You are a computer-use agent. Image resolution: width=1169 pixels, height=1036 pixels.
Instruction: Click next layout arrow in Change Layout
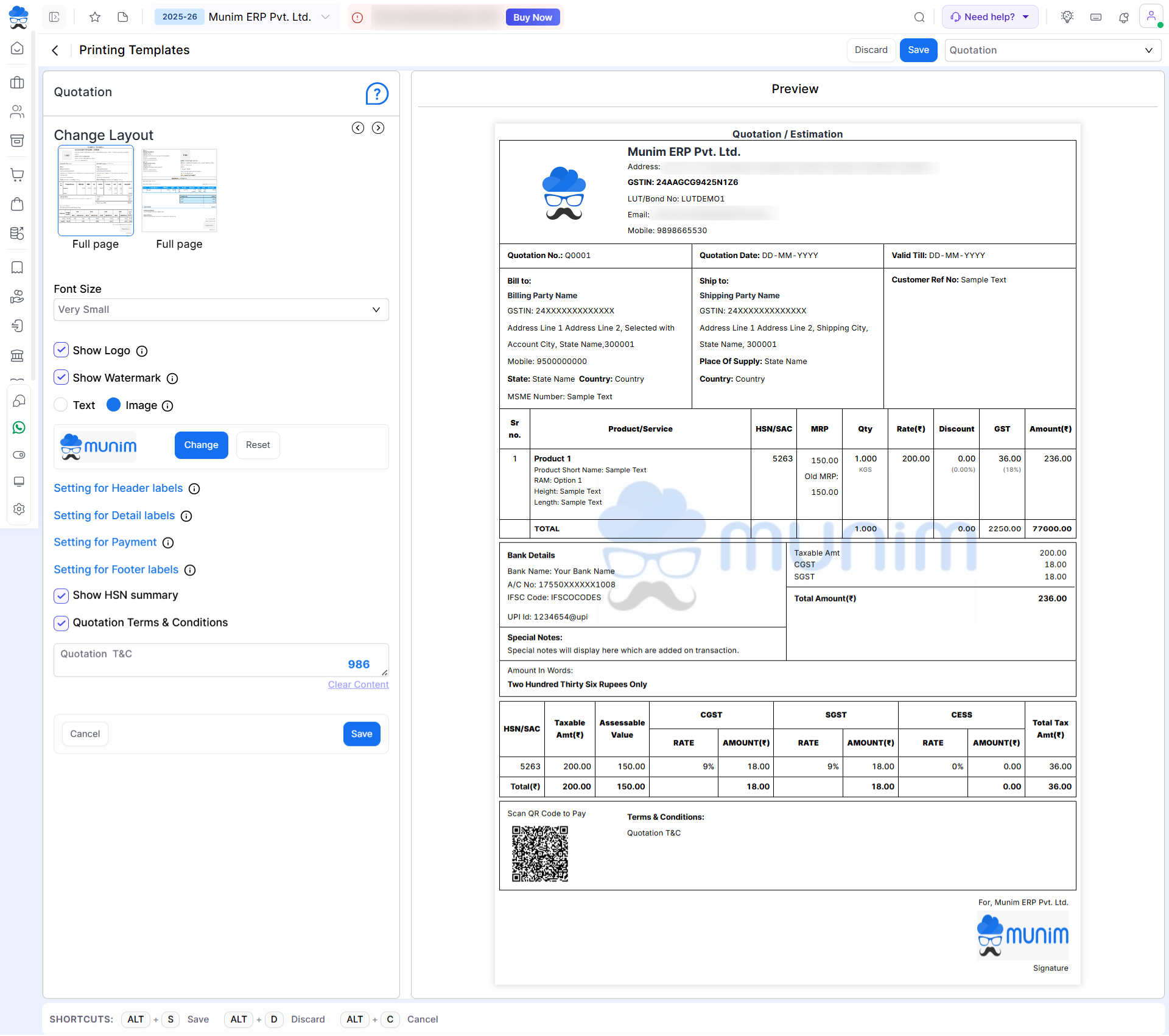(x=378, y=128)
